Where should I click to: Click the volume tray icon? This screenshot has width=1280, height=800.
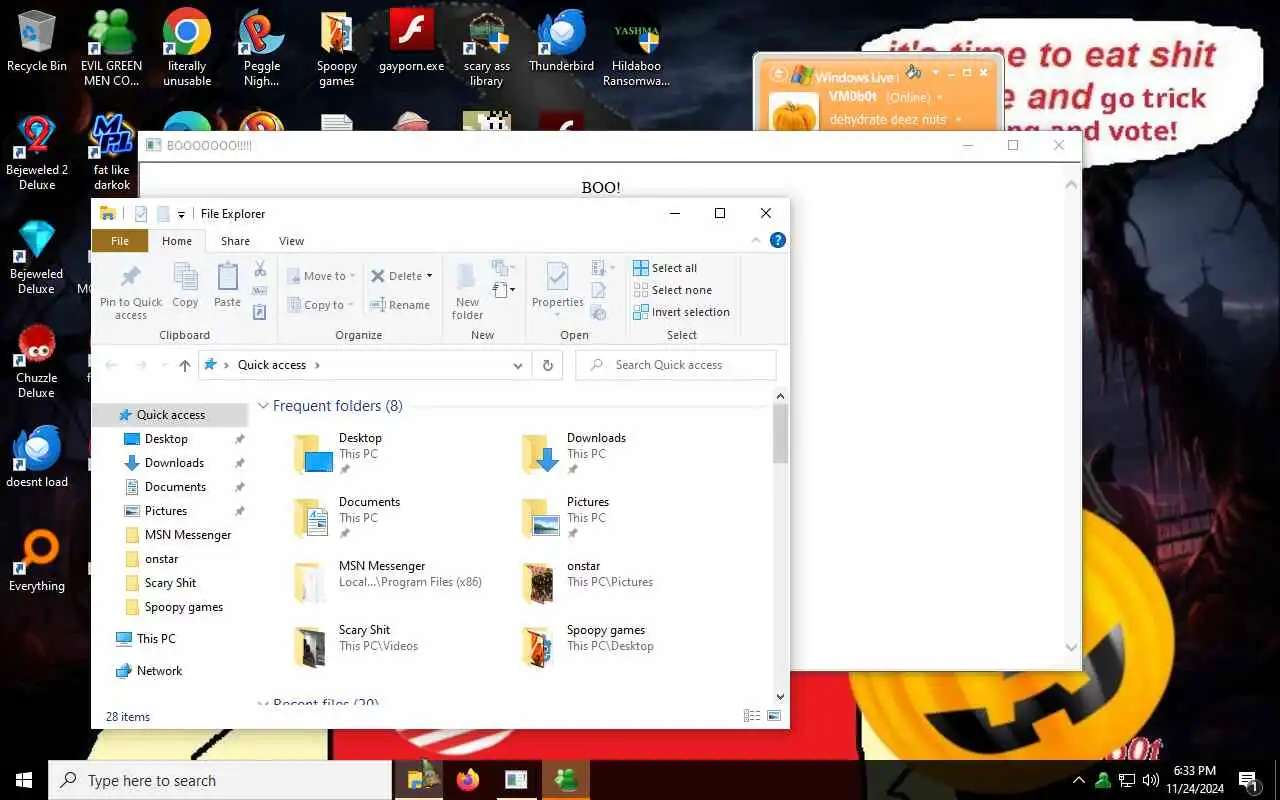tap(1150, 780)
